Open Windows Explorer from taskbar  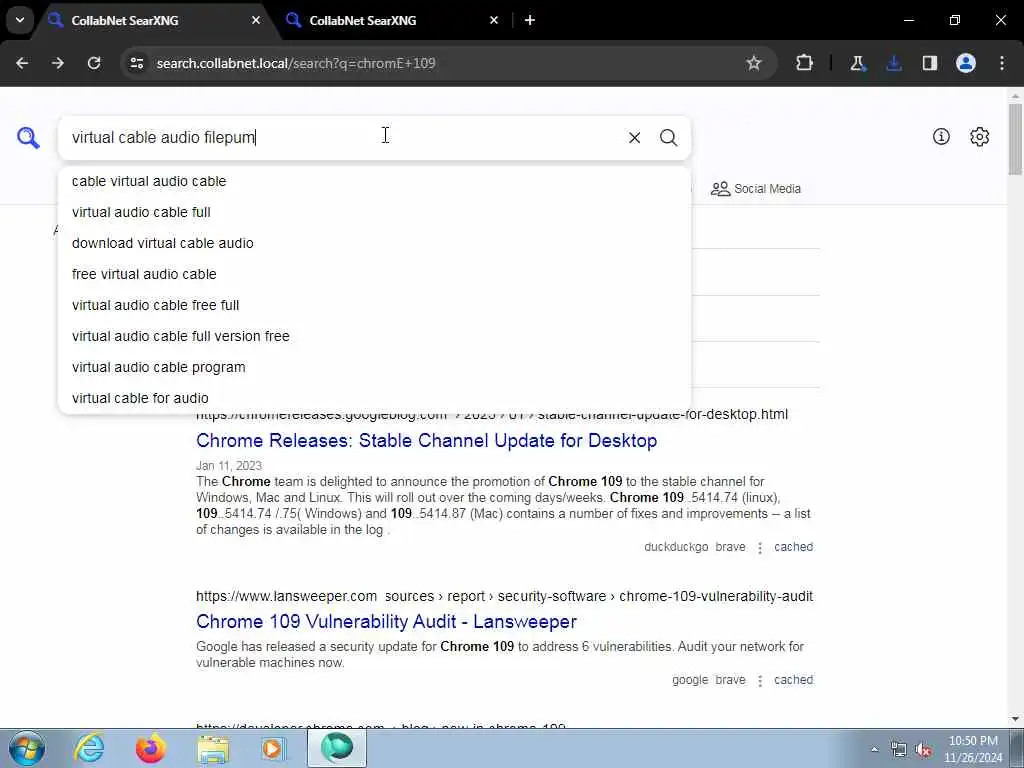pos(213,748)
